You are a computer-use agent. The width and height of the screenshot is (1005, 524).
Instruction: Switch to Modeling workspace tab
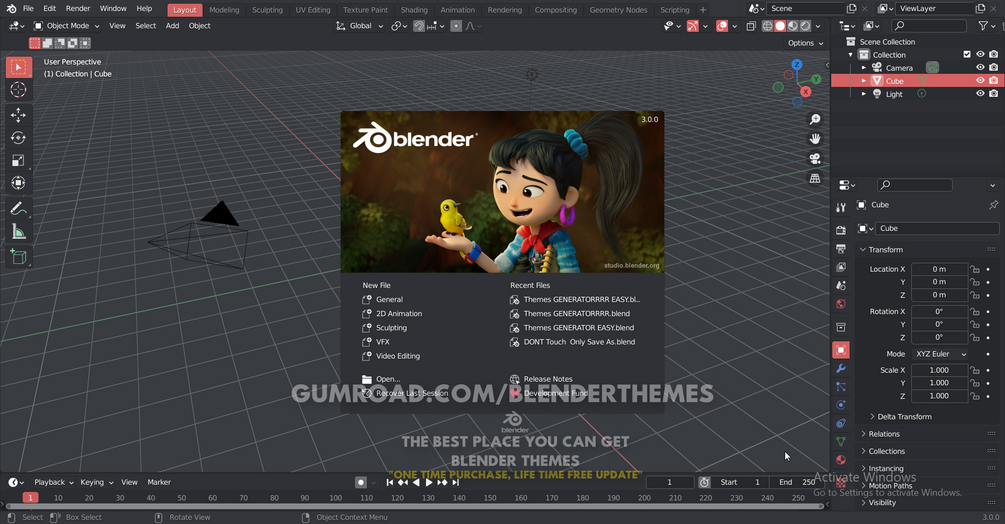click(x=224, y=10)
